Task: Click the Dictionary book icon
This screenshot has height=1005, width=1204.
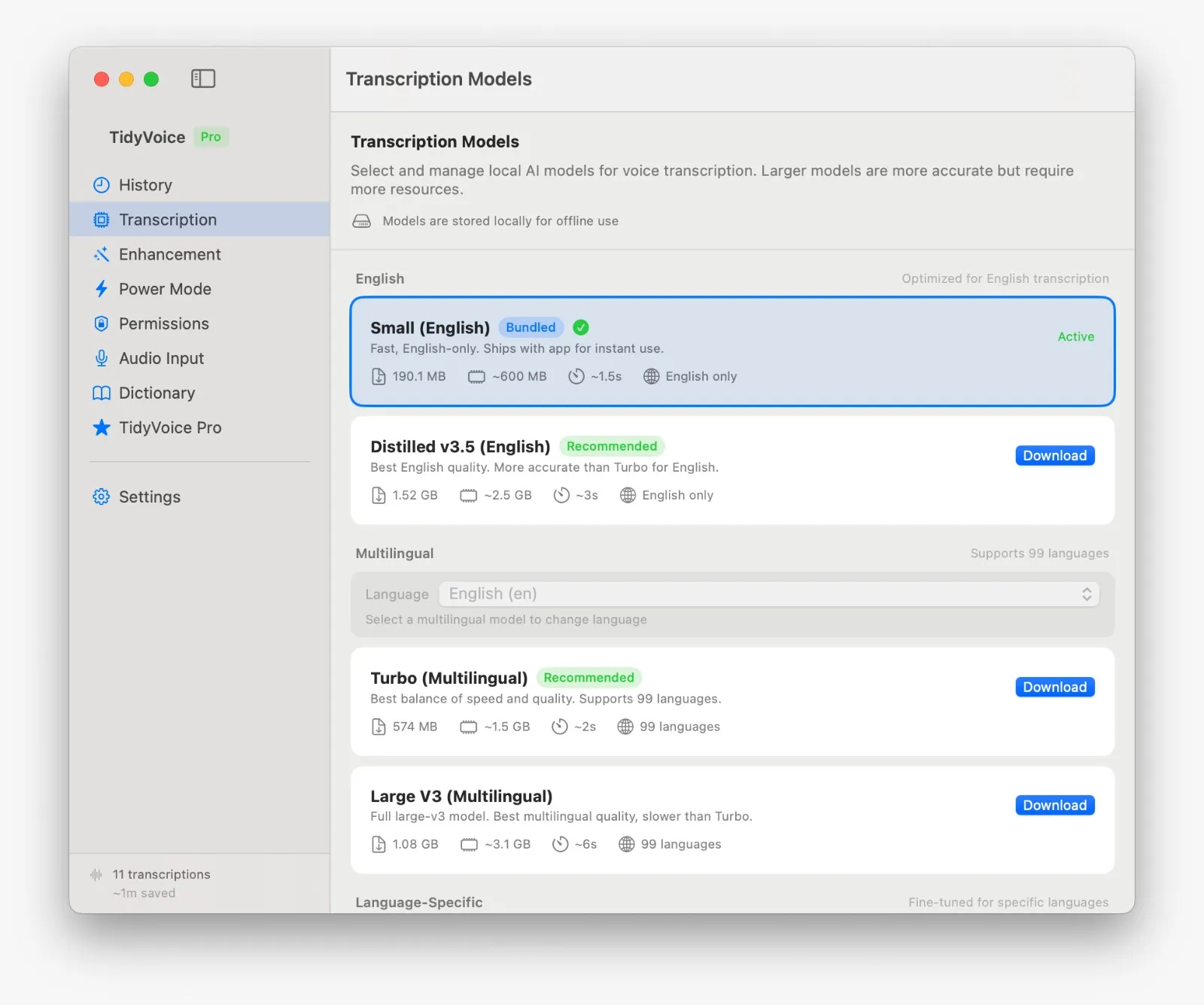Action: coord(102,393)
